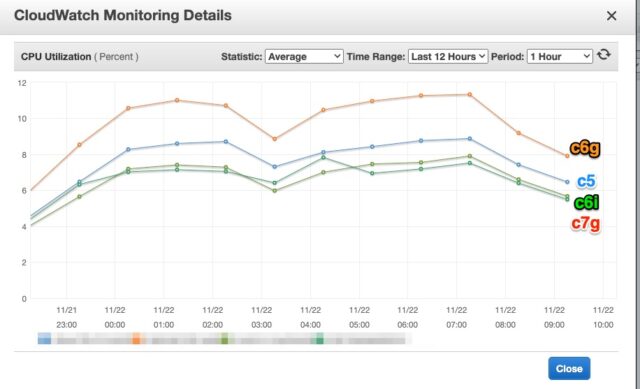Click the c6i series label

[x=587, y=202]
